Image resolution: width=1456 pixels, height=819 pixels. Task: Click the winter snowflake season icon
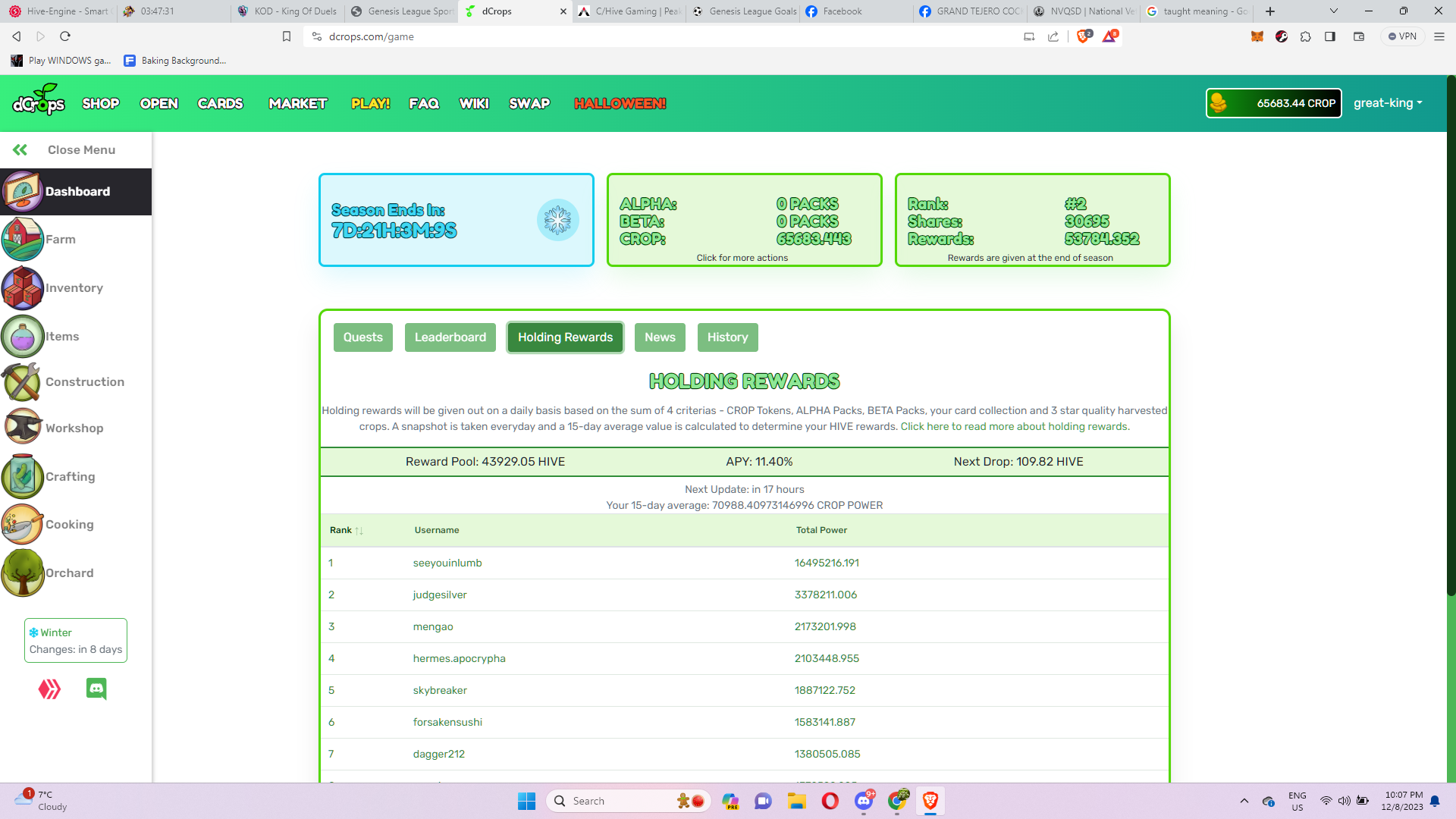(558, 220)
